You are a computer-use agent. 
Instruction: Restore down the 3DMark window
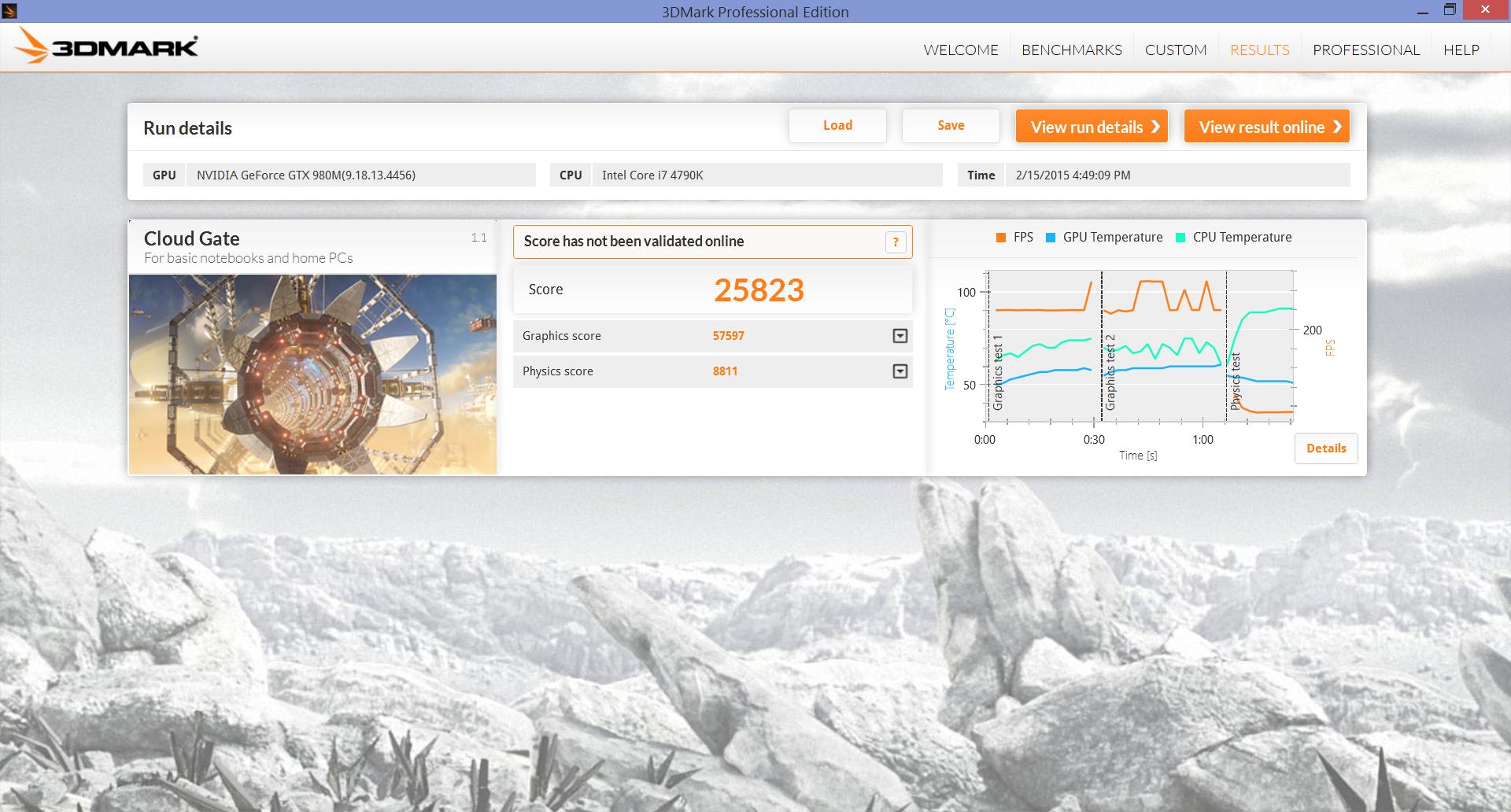pos(1450,10)
